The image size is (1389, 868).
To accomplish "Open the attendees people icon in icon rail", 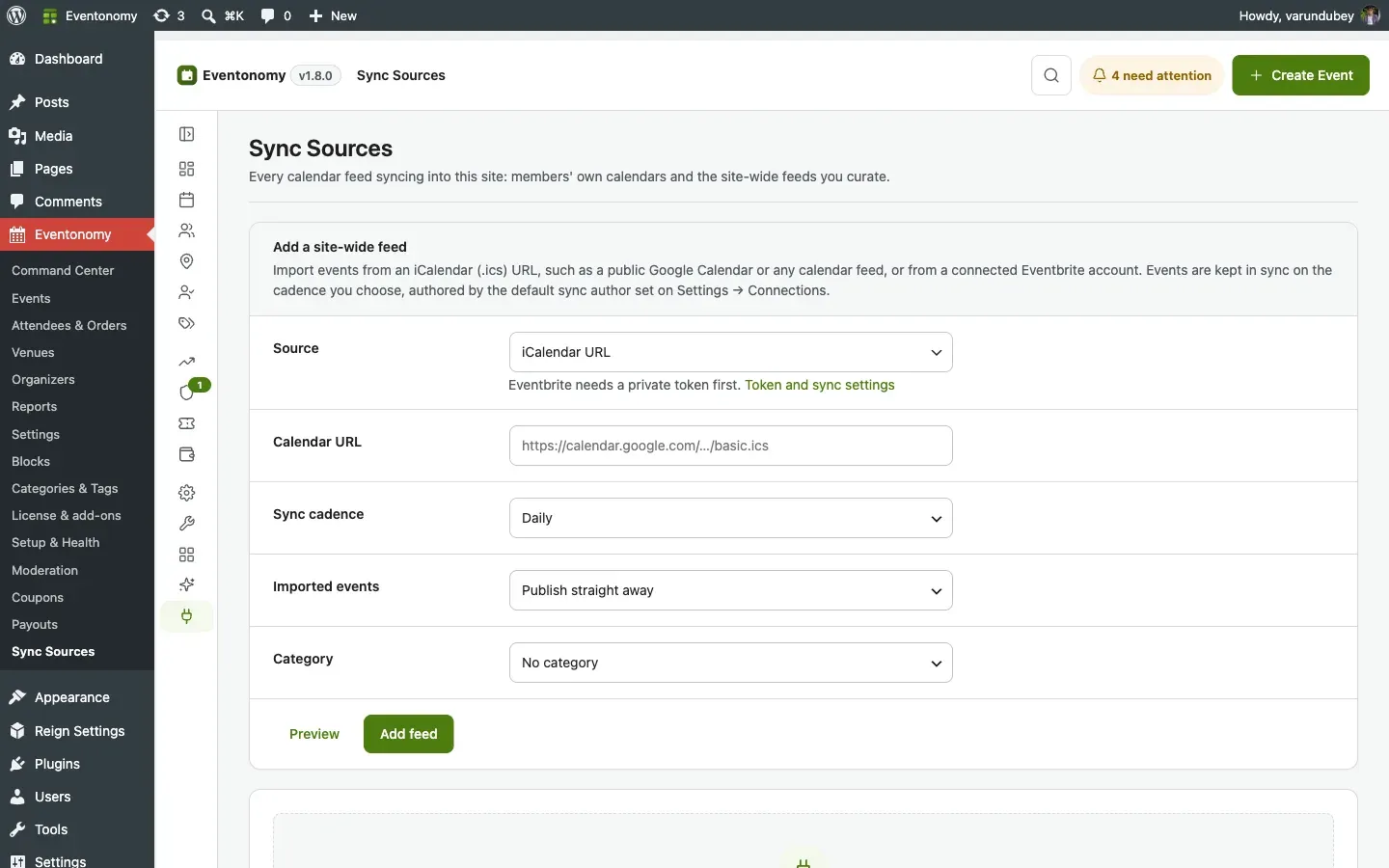I will click(x=187, y=231).
